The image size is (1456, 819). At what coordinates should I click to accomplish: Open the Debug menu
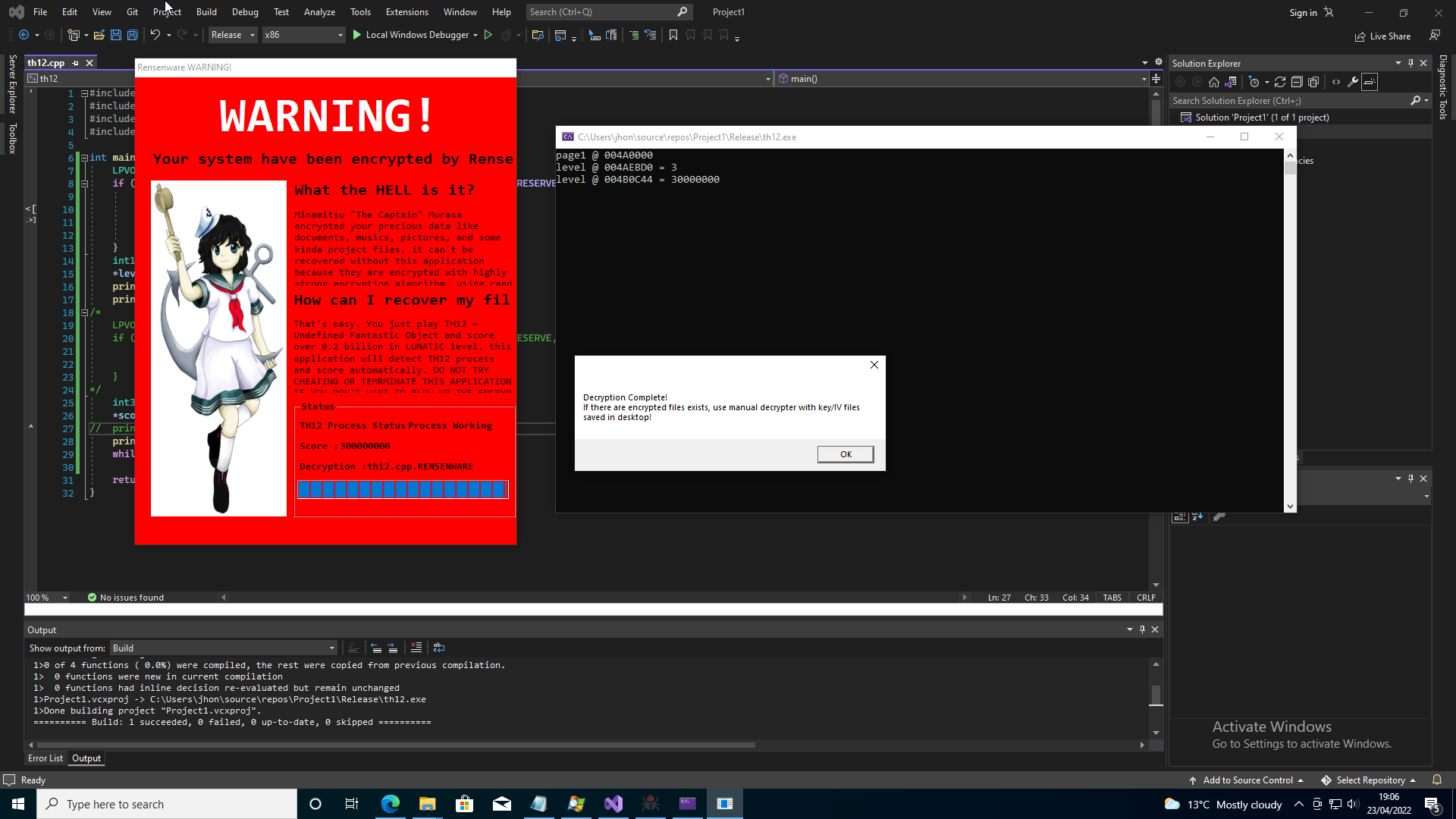coord(244,12)
